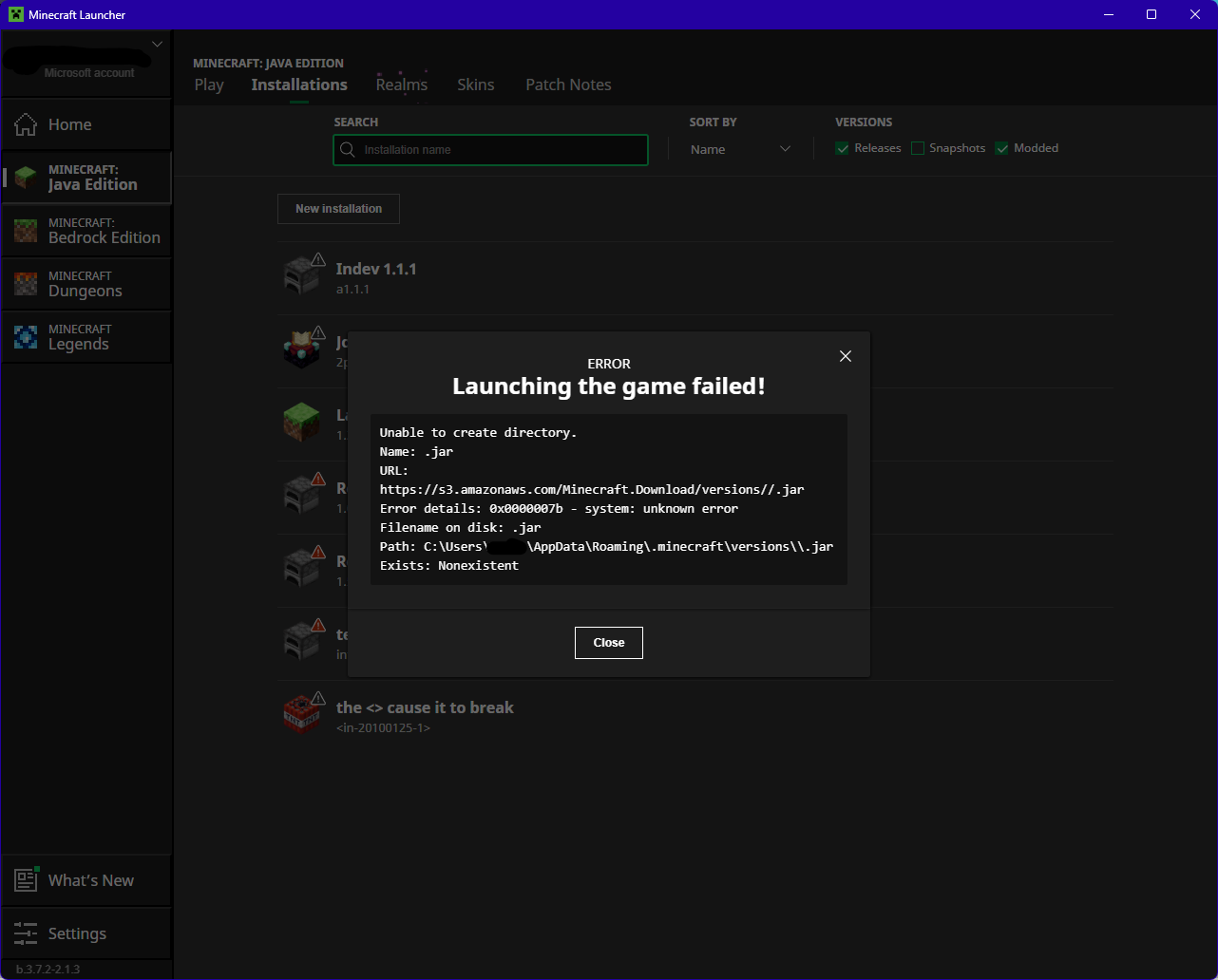Viewport: 1218px width, 980px height.
Task: Click the Close button in error dialog
Action: pos(609,643)
